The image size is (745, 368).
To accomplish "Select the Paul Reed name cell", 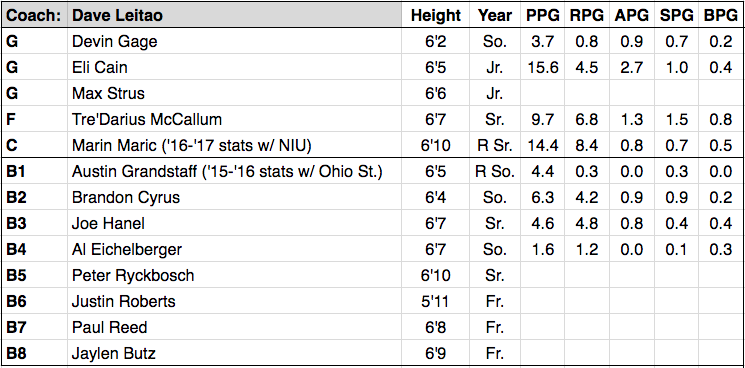I will pyautogui.click(x=235, y=327).
